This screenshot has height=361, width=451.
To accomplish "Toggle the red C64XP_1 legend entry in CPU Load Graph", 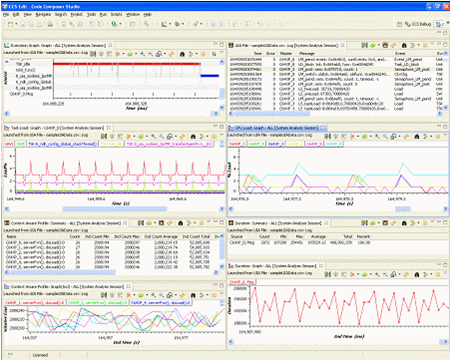I will point(237,144).
